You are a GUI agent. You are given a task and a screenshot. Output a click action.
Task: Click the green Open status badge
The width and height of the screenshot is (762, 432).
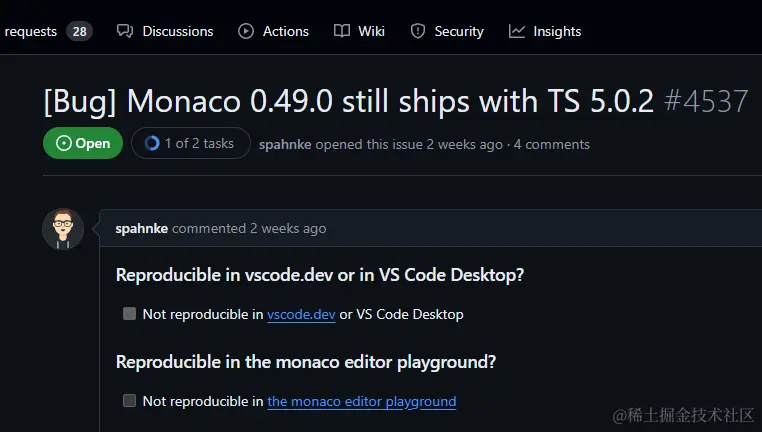(x=83, y=143)
